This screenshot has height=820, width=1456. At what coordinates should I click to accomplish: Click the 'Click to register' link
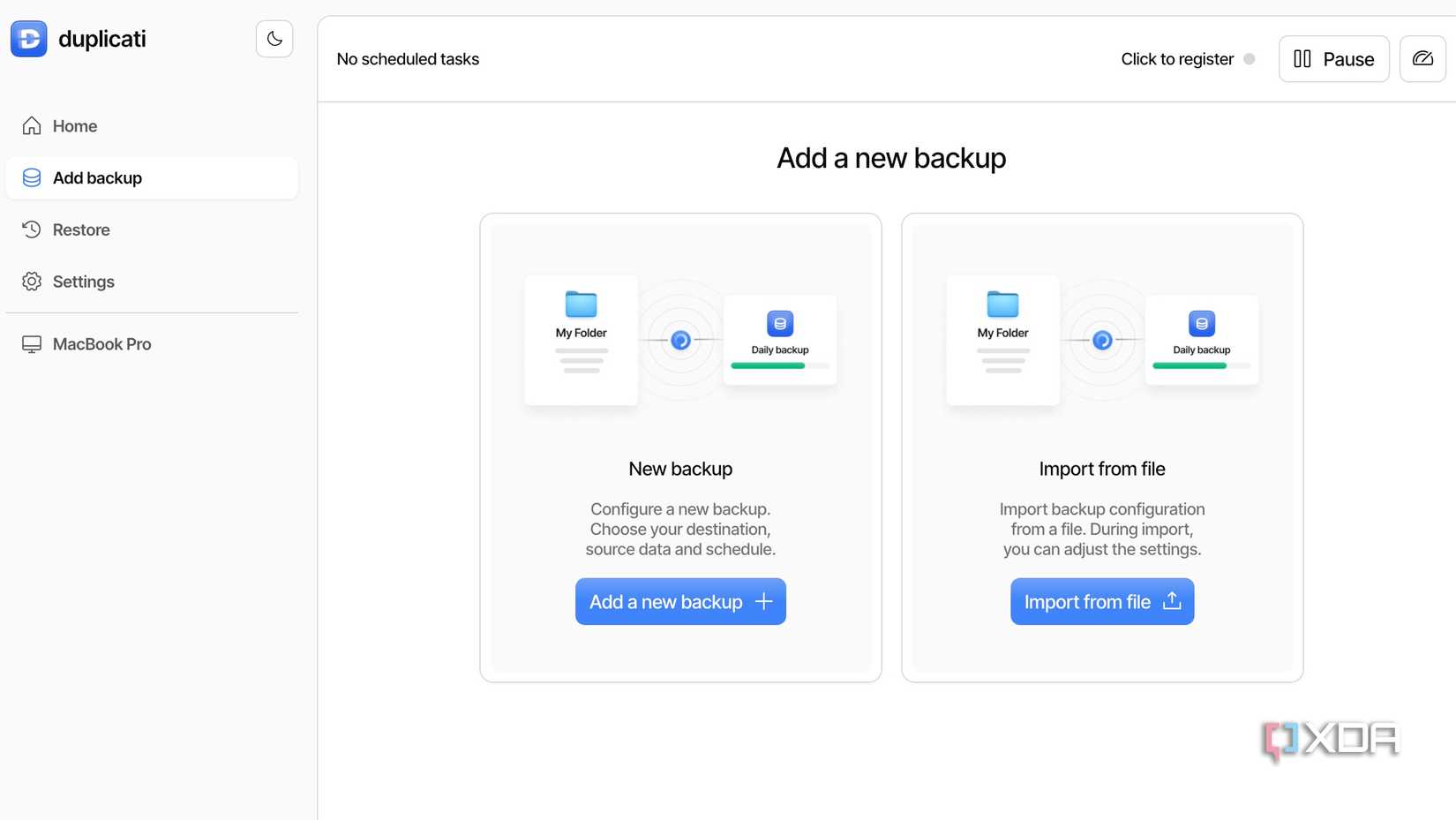pyautogui.click(x=1177, y=59)
